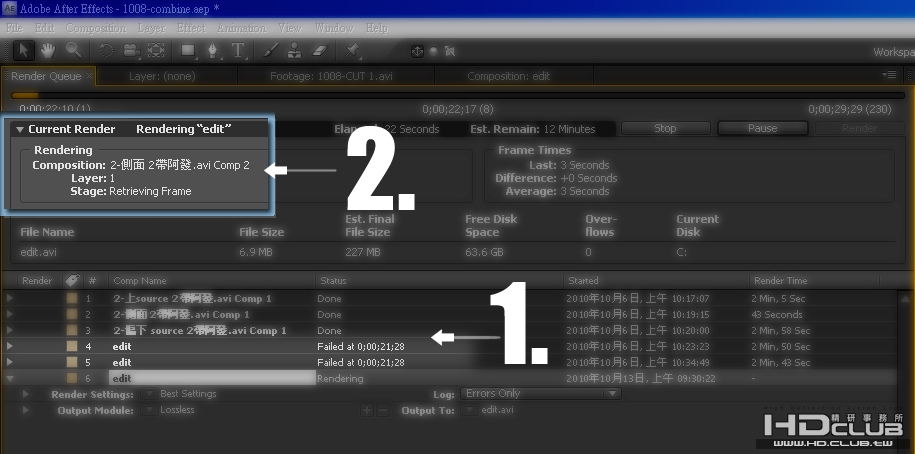The height and width of the screenshot is (454, 915).
Task: Expand render item 3 details
Action: [x=10, y=330]
